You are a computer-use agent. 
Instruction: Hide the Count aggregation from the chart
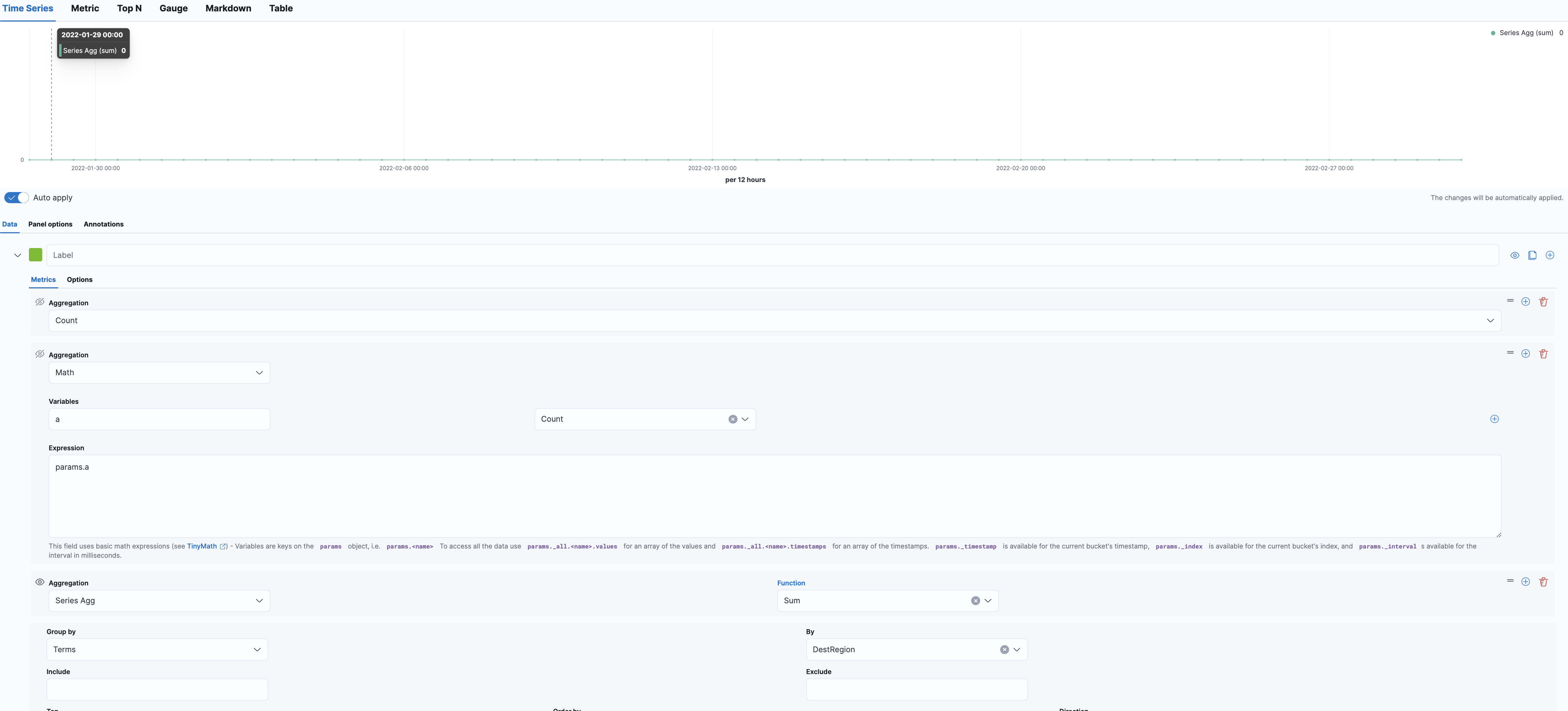(x=39, y=302)
